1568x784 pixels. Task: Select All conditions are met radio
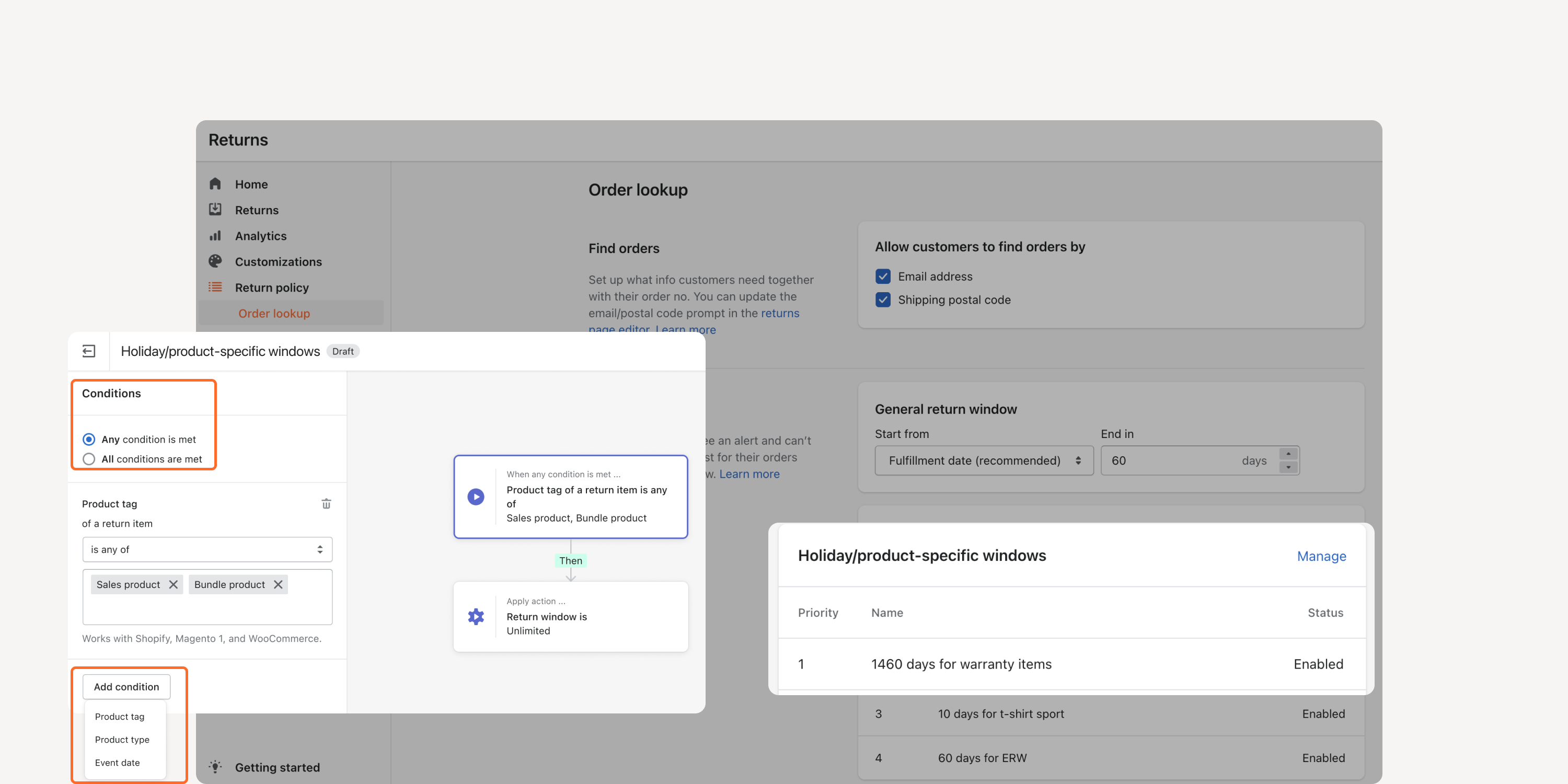pos(89,459)
